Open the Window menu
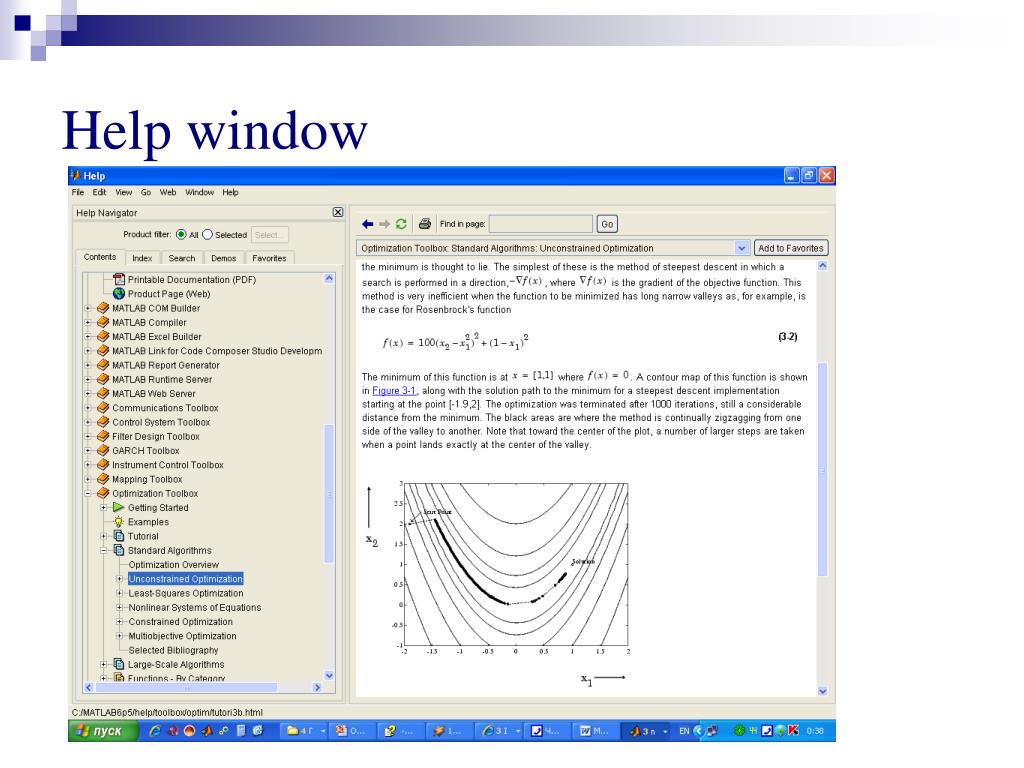The height and width of the screenshot is (768, 1024). (199, 193)
